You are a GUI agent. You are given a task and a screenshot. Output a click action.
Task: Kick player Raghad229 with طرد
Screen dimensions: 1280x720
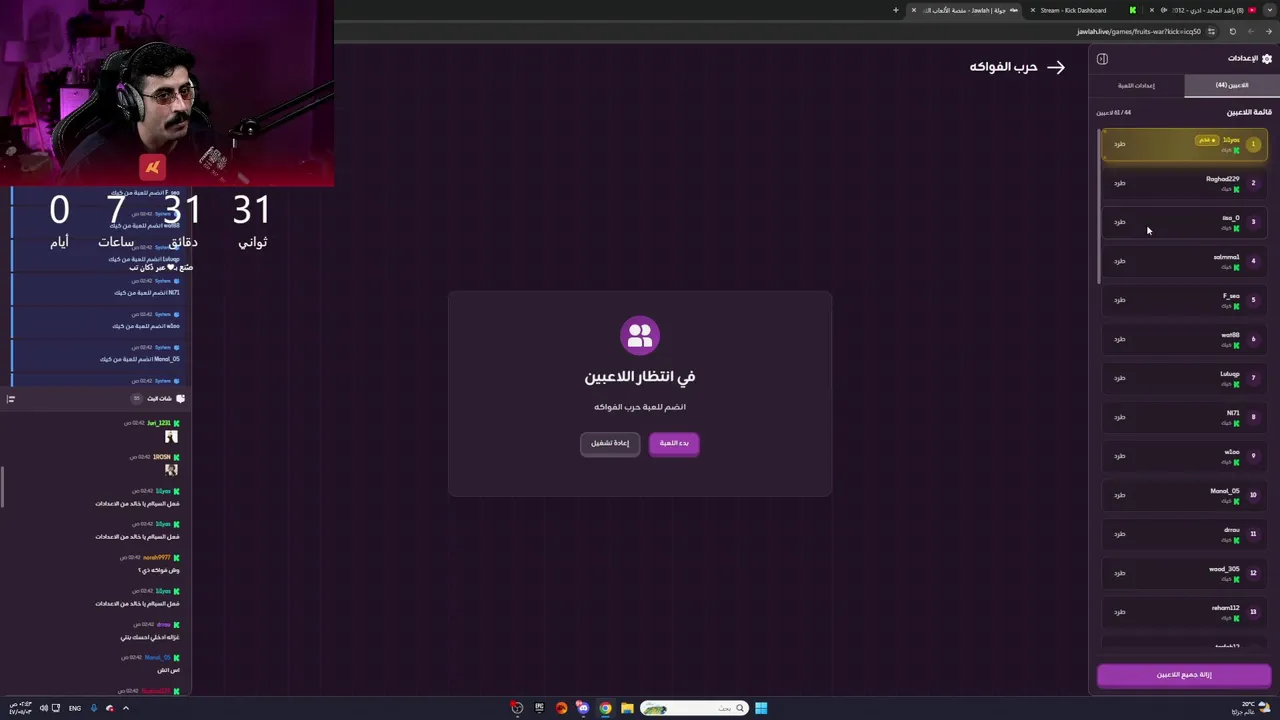(1120, 183)
